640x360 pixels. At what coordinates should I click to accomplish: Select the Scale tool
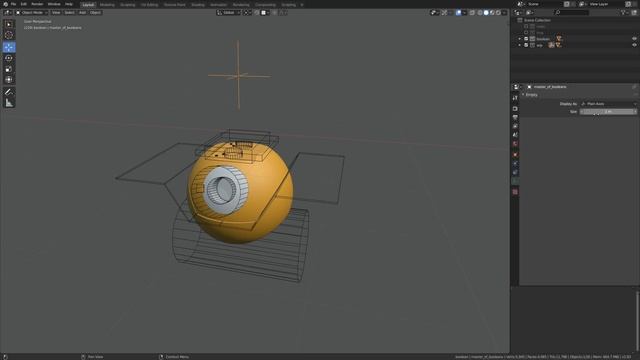coord(9,69)
